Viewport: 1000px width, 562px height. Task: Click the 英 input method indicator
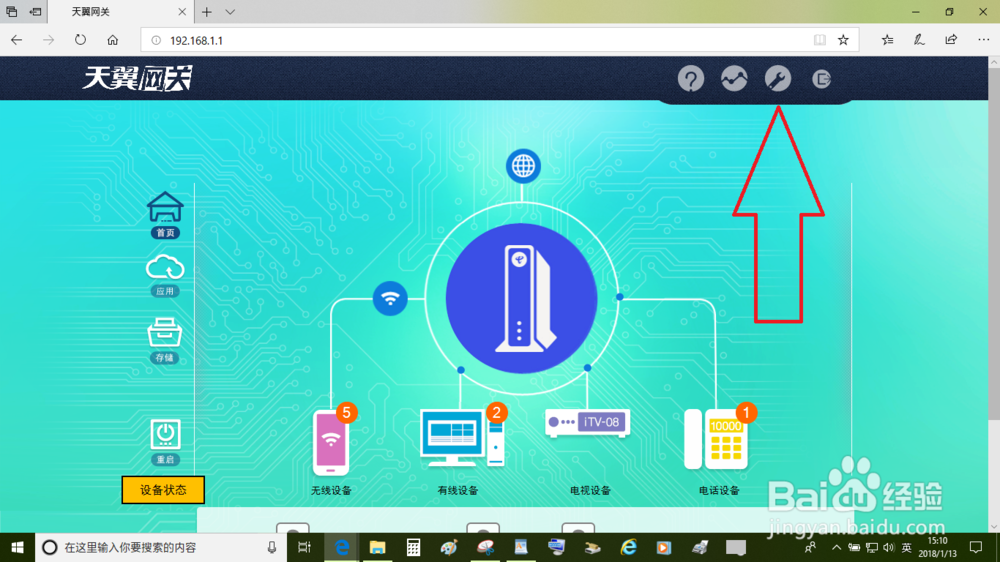[906, 547]
